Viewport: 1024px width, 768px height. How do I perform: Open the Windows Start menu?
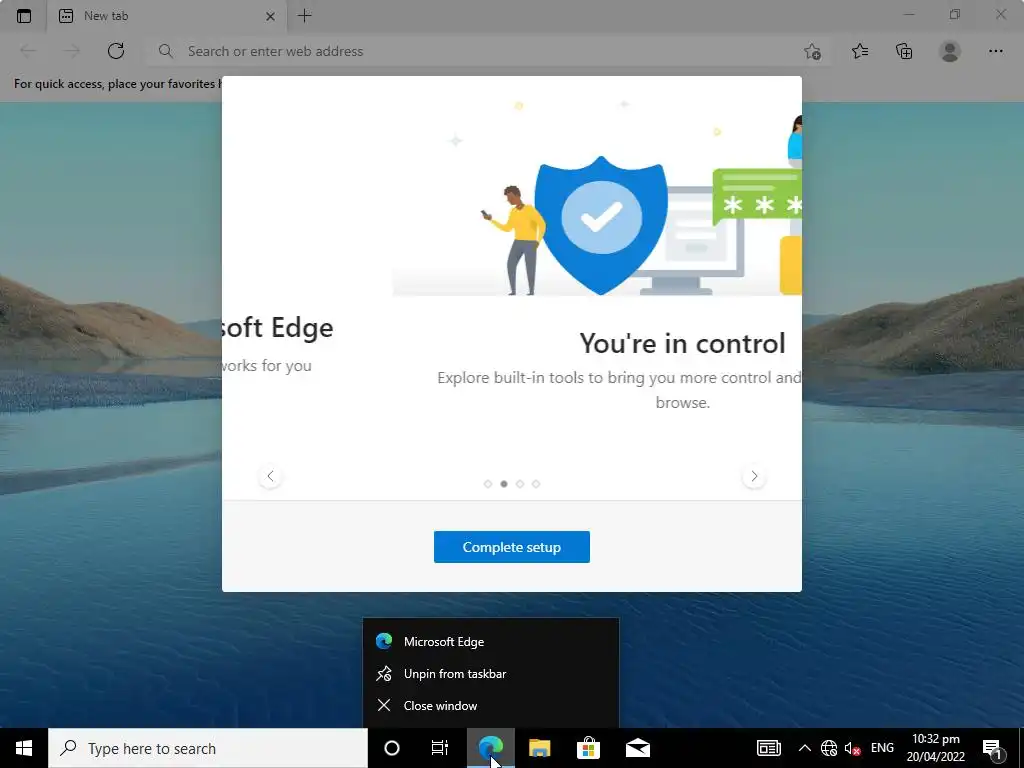point(24,748)
